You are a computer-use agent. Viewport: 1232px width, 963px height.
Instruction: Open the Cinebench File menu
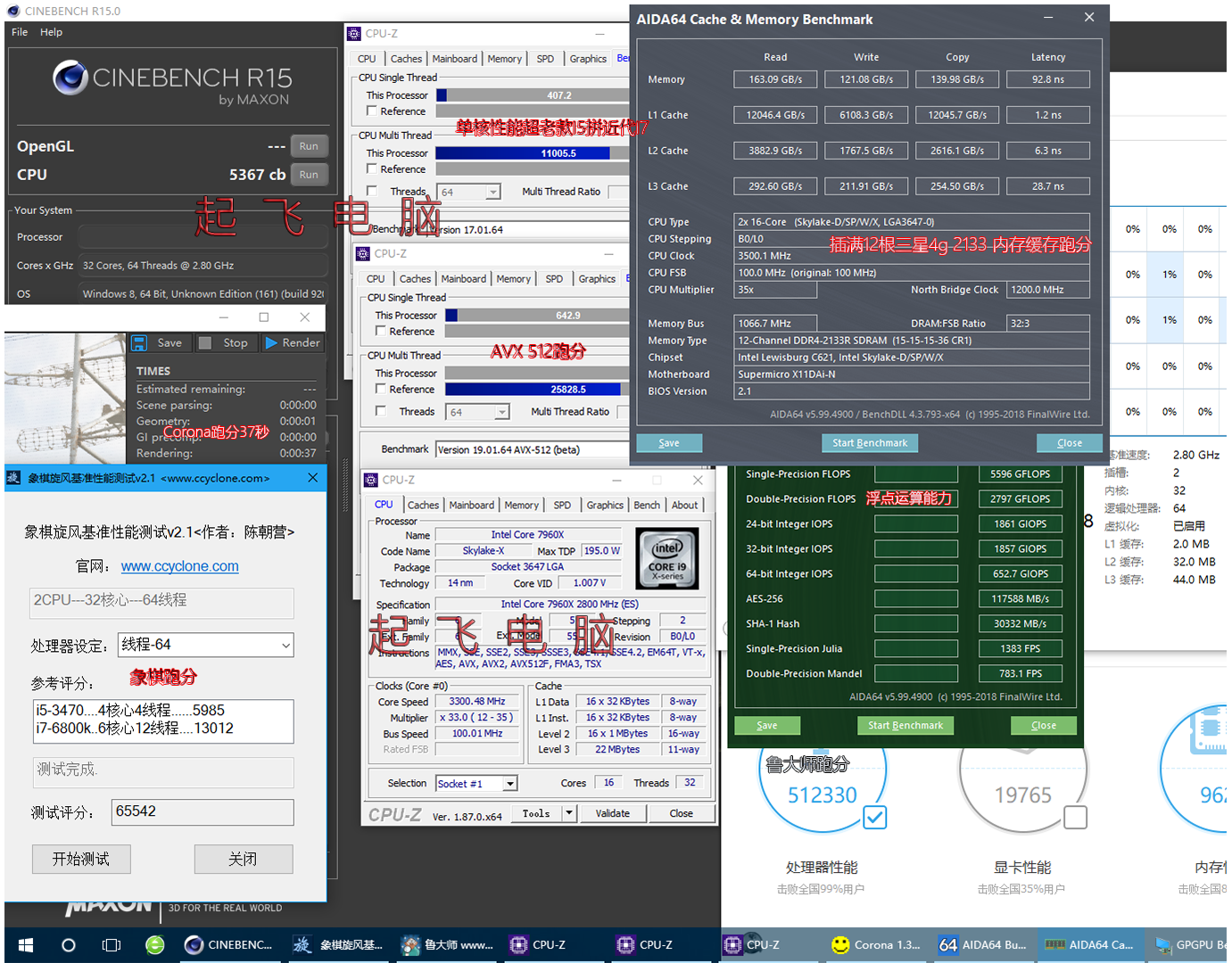pos(20,32)
